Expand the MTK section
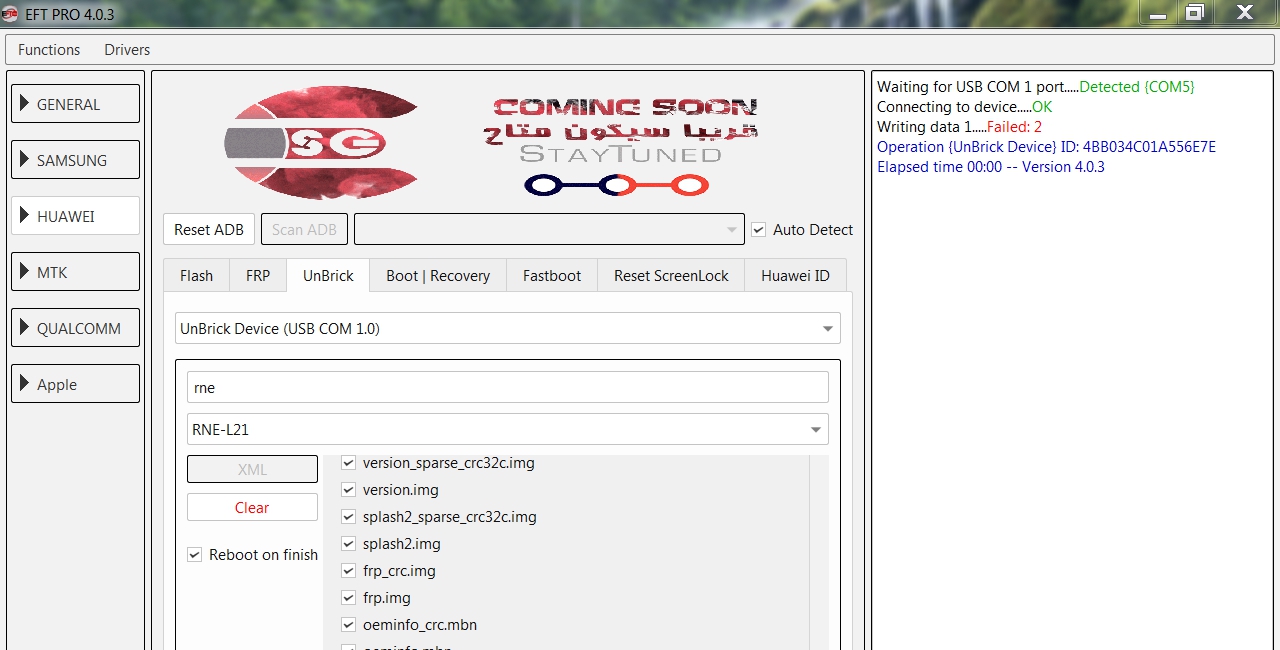 [75, 272]
